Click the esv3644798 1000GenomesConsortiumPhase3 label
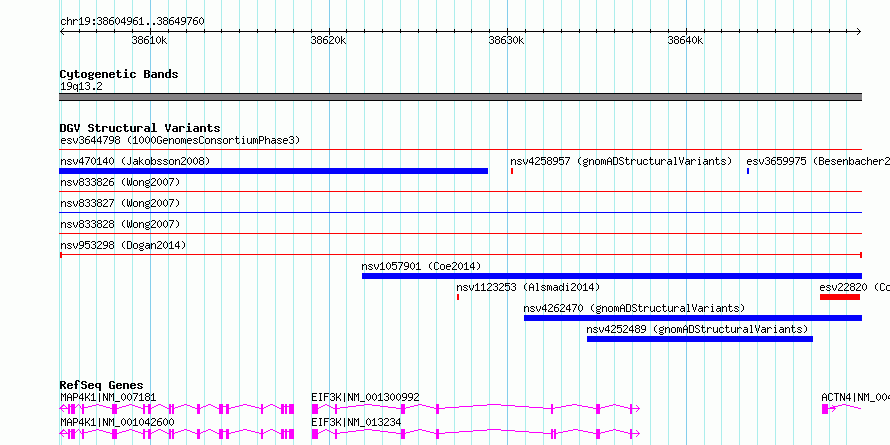The height and width of the screenshot is (445, 890). tap(180, 140)
